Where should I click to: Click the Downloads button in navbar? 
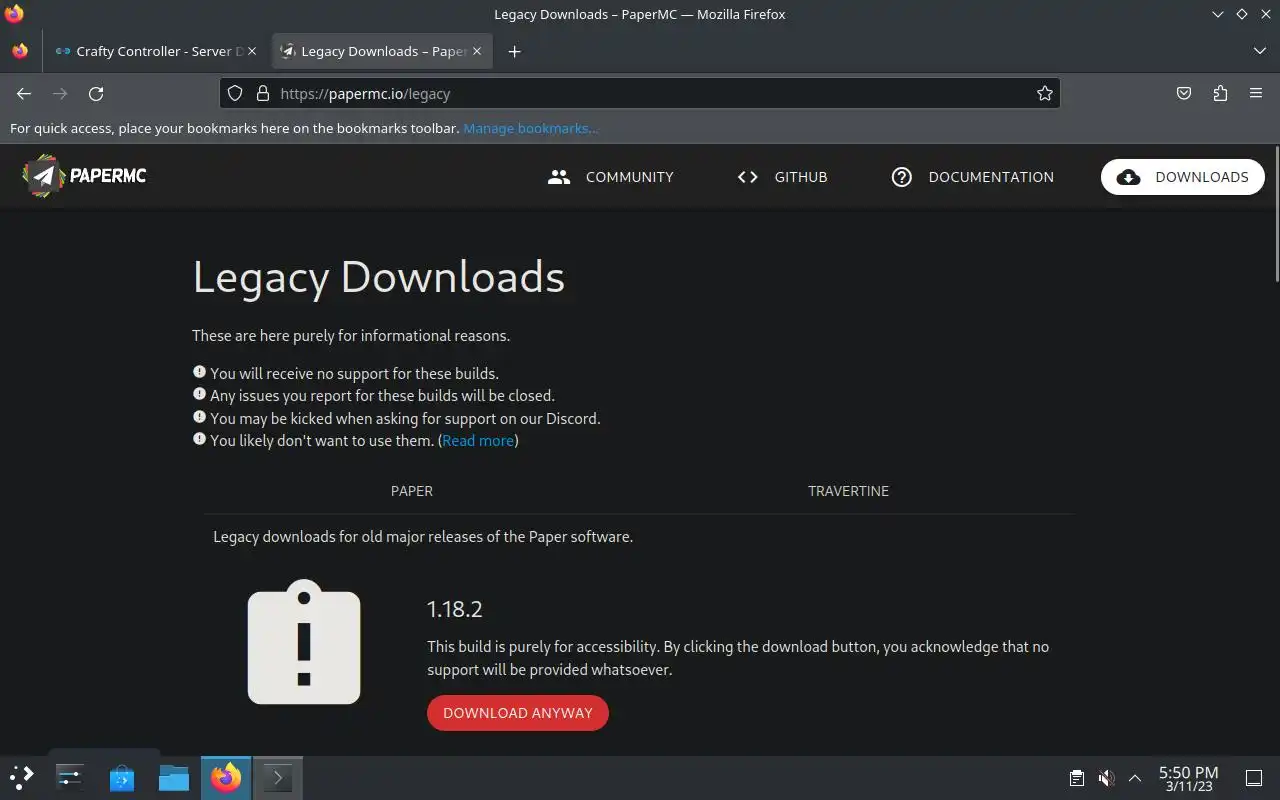click(x=1183, y=177)
